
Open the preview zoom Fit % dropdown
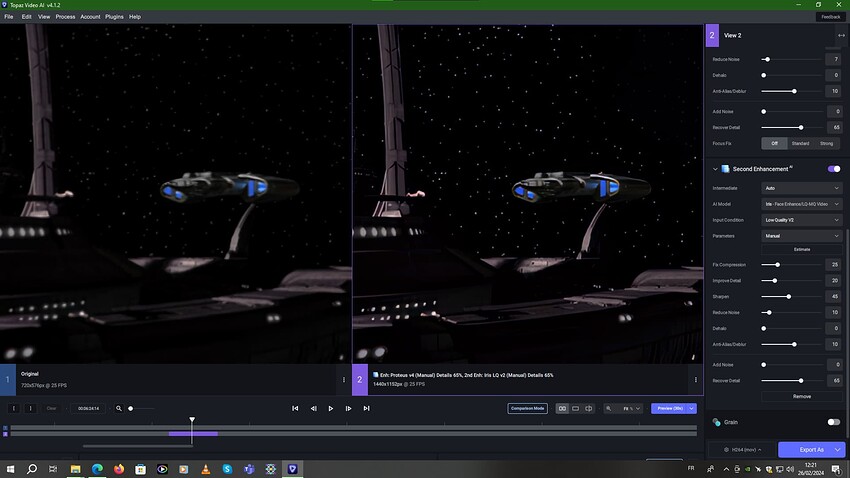tap(631, 408)
